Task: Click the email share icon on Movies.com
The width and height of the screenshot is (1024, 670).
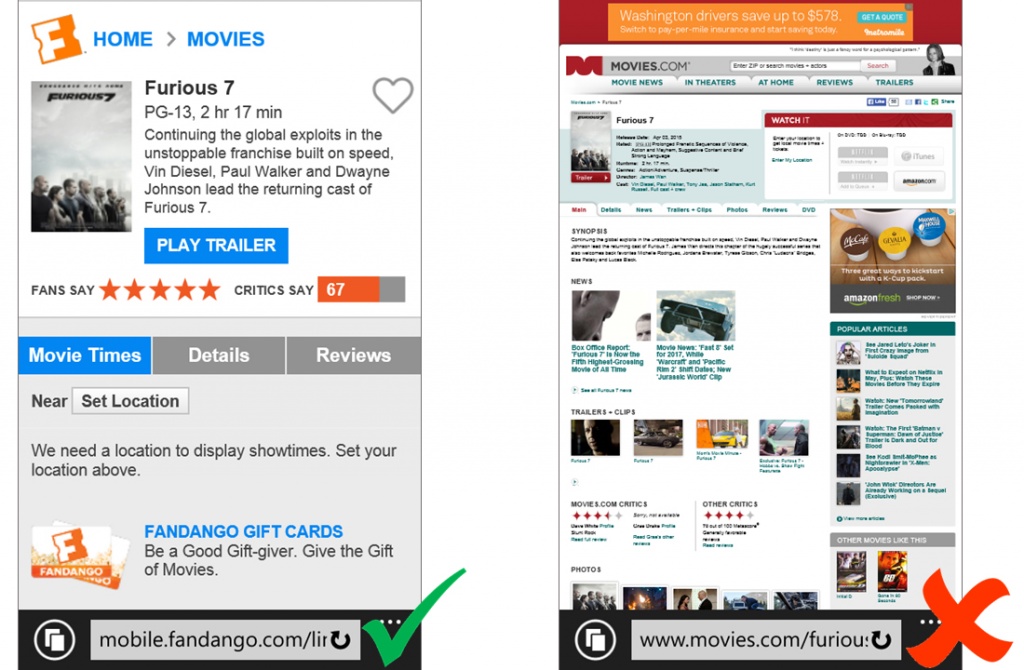Action: pyautogui.click(x=909, y=102)
